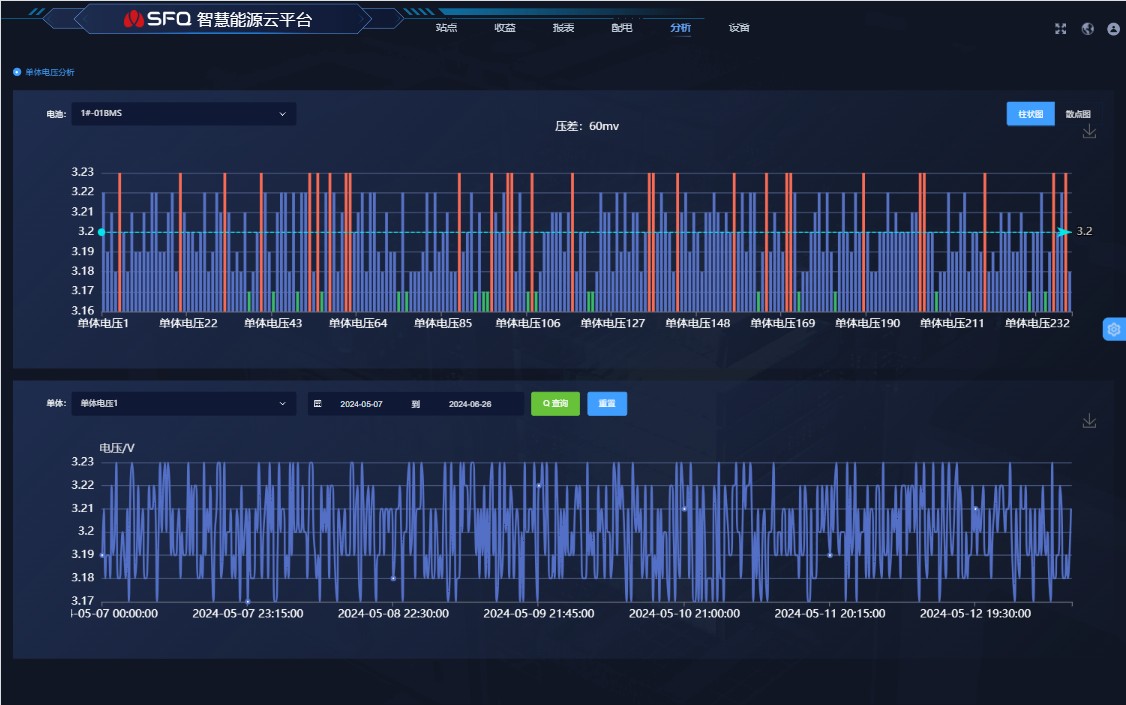Expand the 单体 dropdown showing 单体电压1

click(x=184, y=403)
